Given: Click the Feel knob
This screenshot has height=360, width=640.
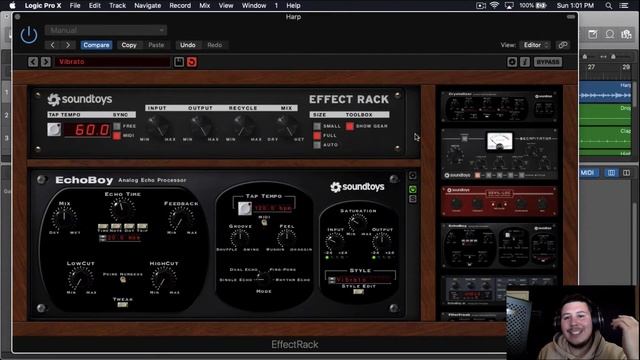Looking at the screenshot, I should click(287, 238).
